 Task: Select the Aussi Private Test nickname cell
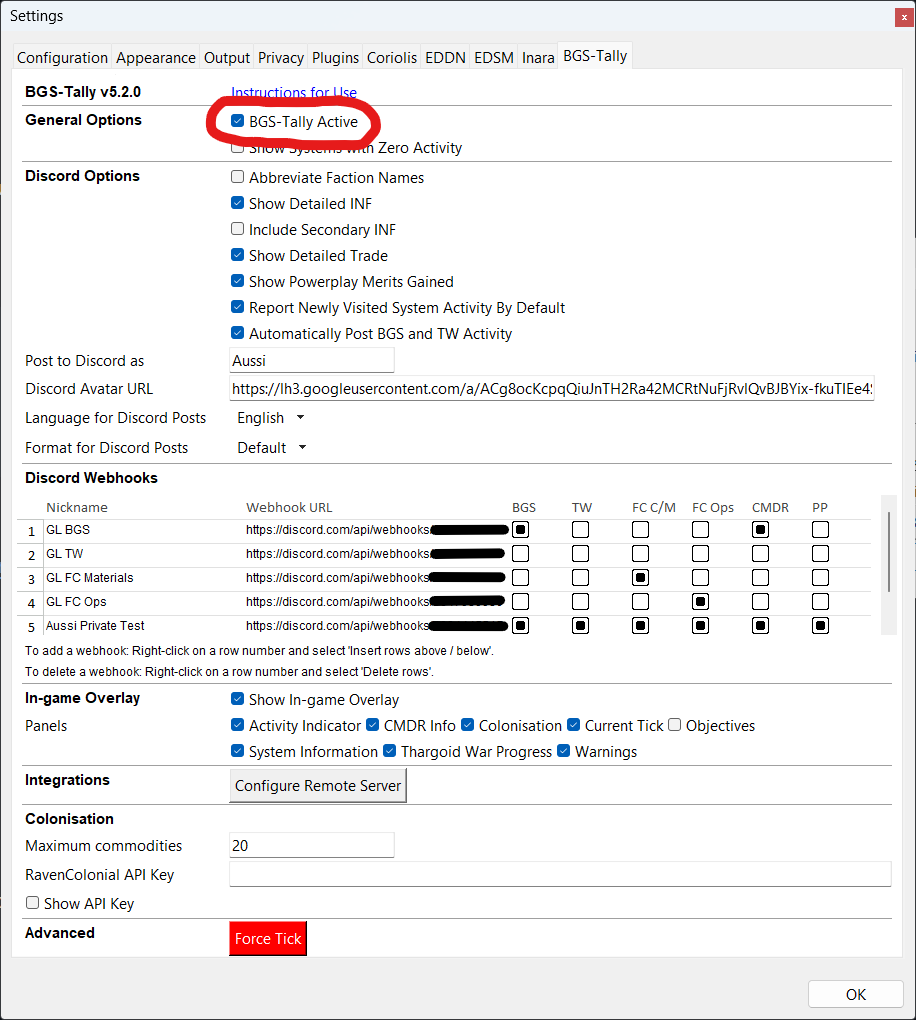point(142,626)
